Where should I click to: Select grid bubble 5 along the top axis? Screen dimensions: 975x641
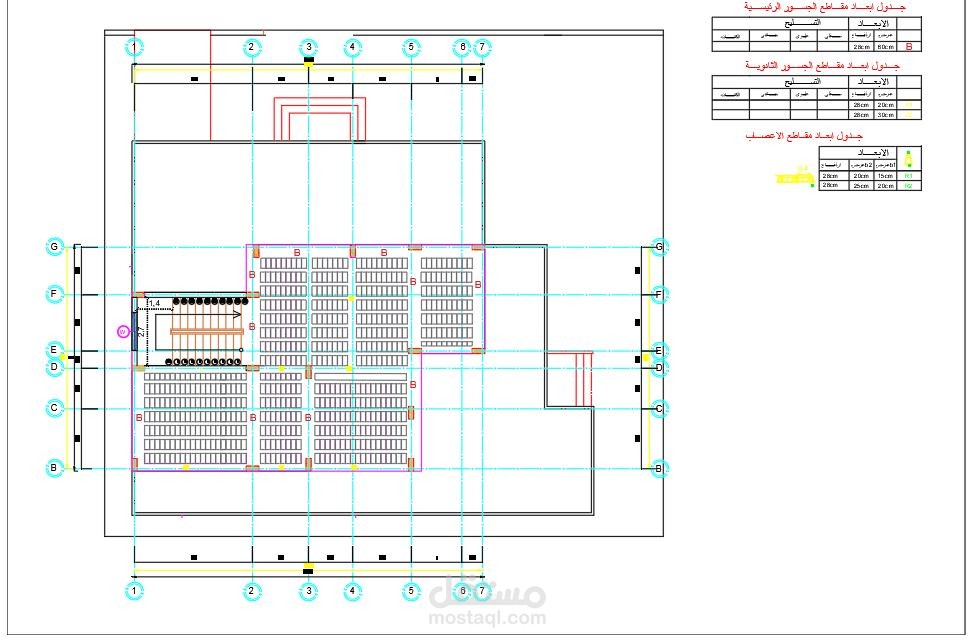click(x=410, y=47)
